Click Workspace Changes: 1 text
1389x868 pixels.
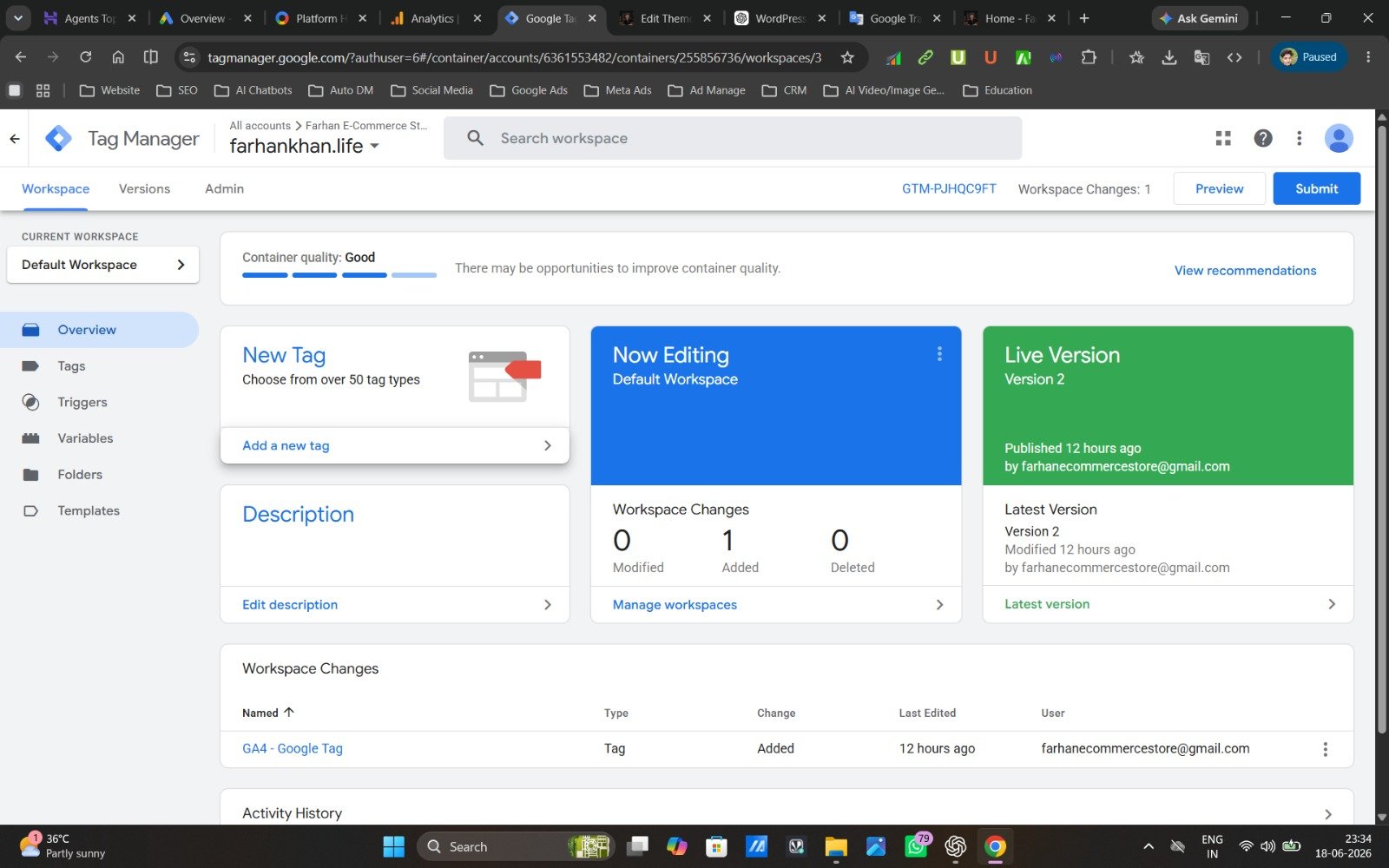tap(1084, 189)
